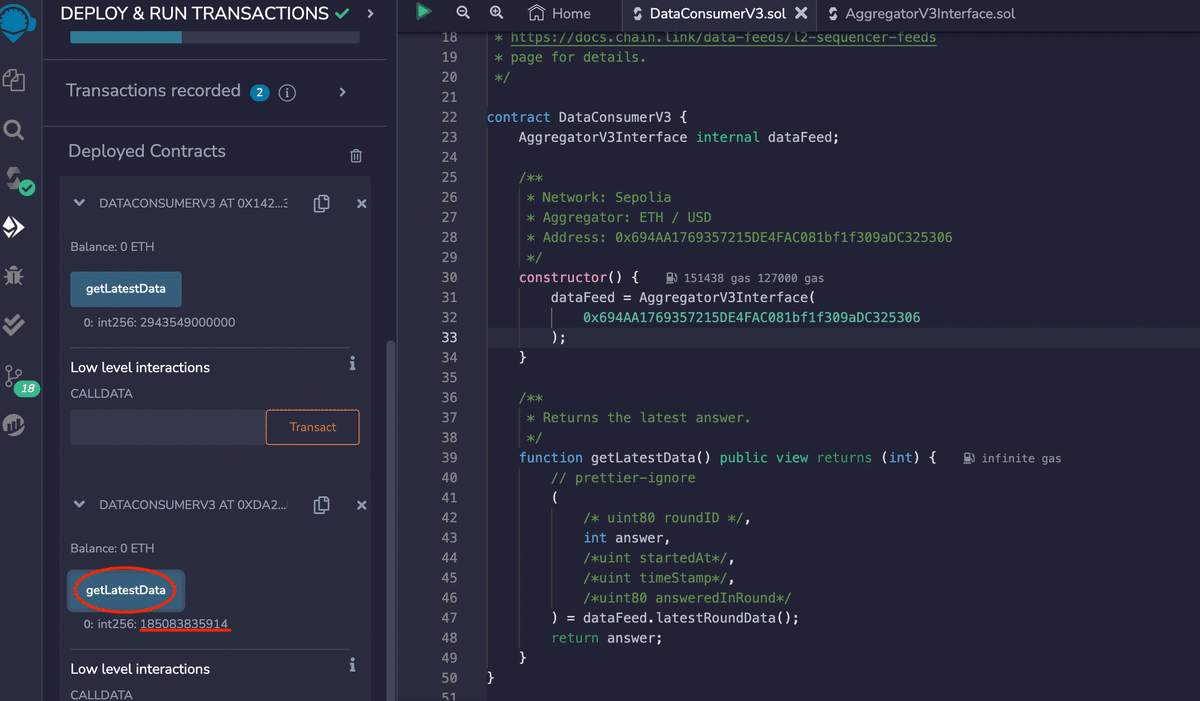Click Balance: 0 ETH under 0X142 contract
The image size is (1200, 701).
click(112, 246)
